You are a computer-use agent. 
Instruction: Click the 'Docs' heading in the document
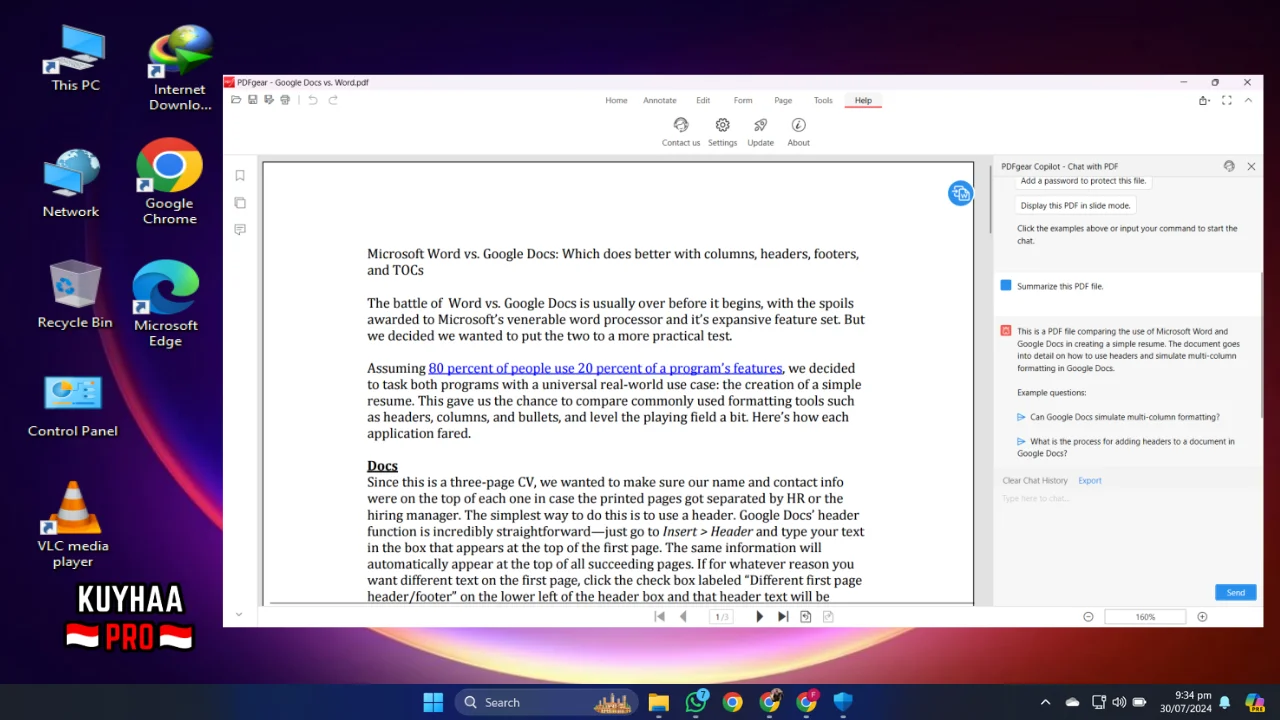pos(382,466)
